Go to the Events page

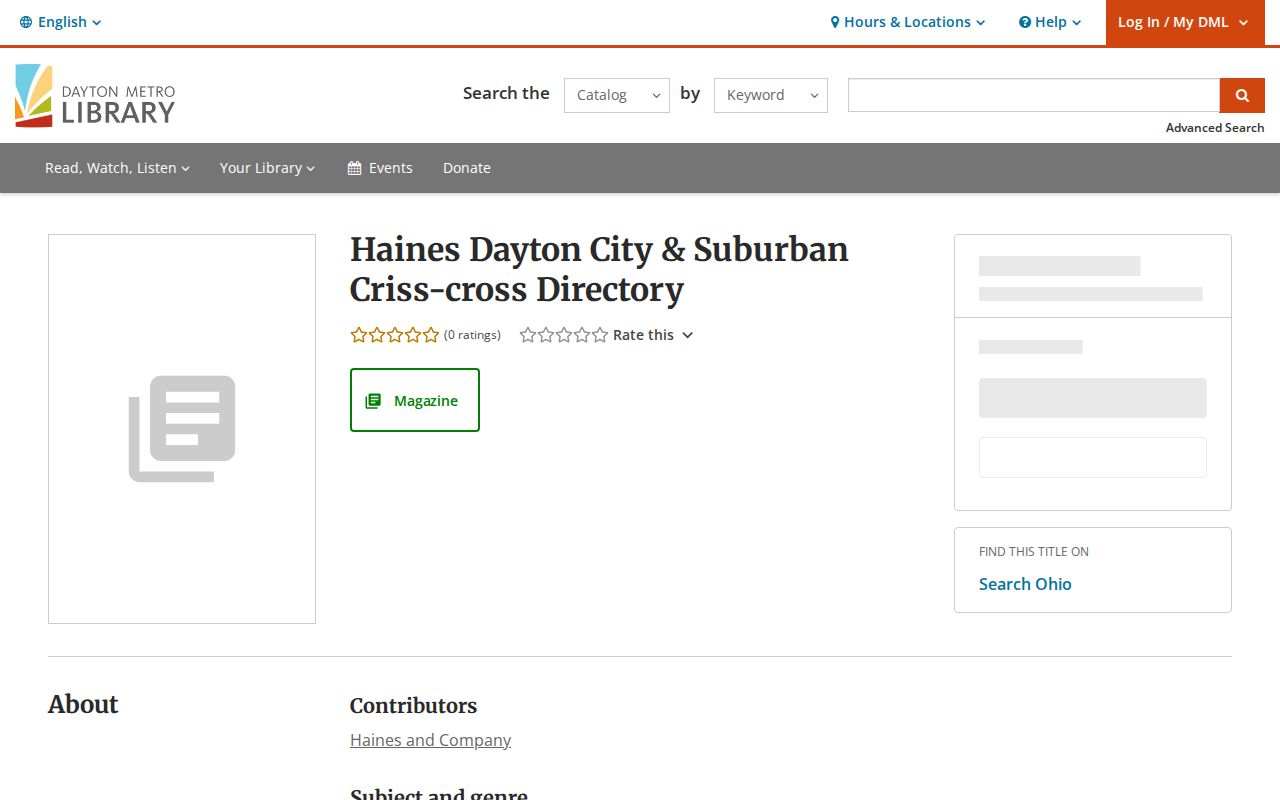(380, 168)
